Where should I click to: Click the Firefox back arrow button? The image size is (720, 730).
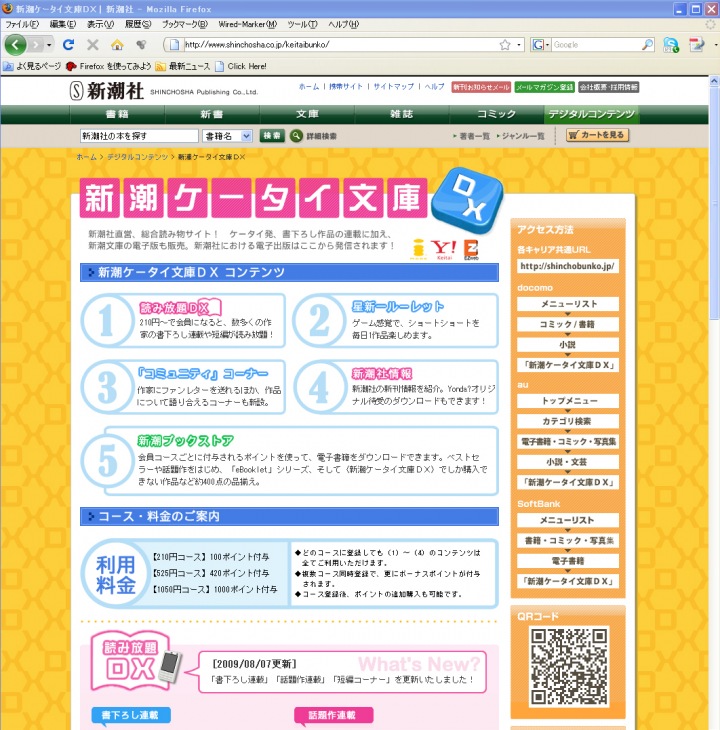tap(15, 45)
